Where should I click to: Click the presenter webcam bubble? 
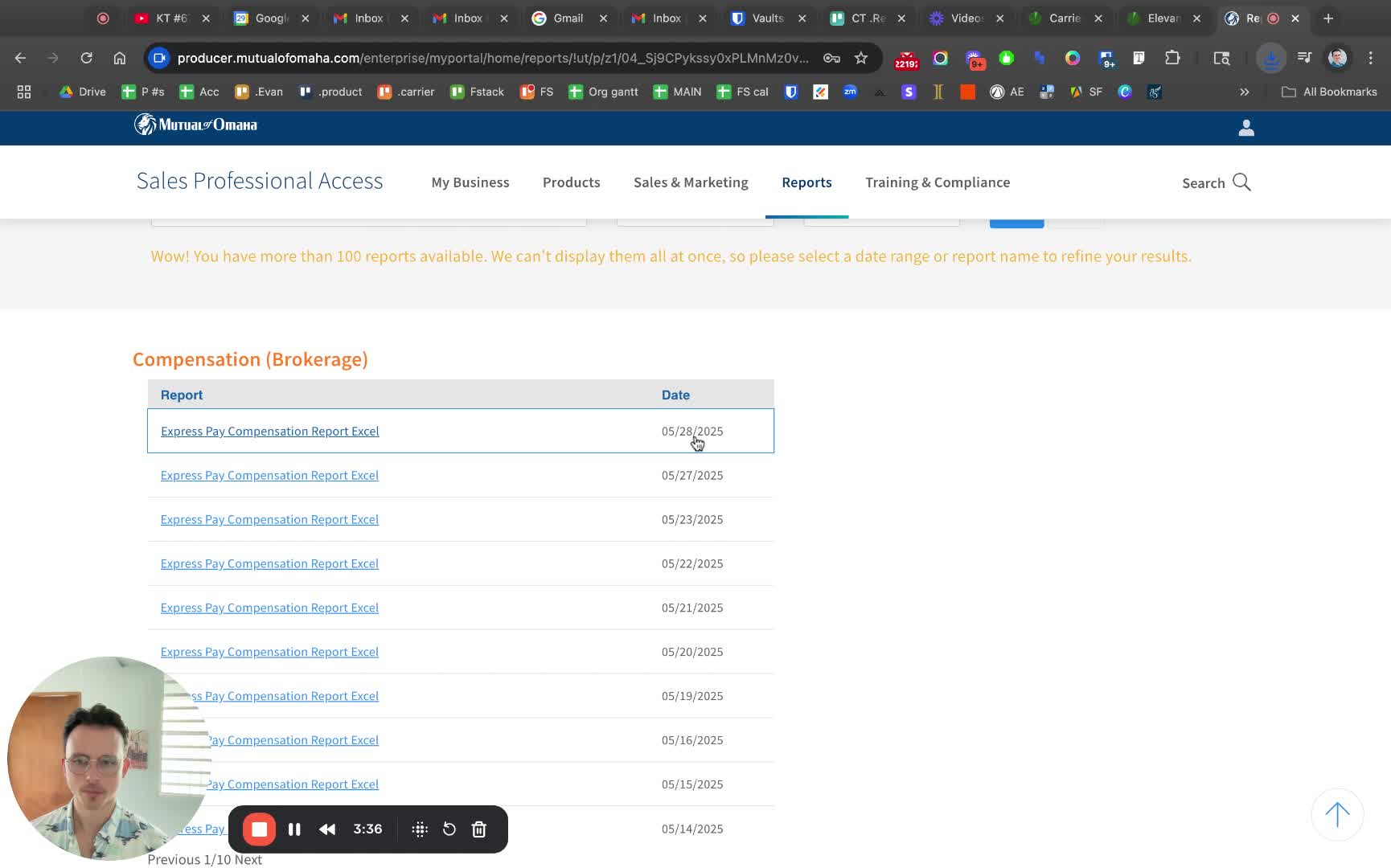[x=109, y=759]
